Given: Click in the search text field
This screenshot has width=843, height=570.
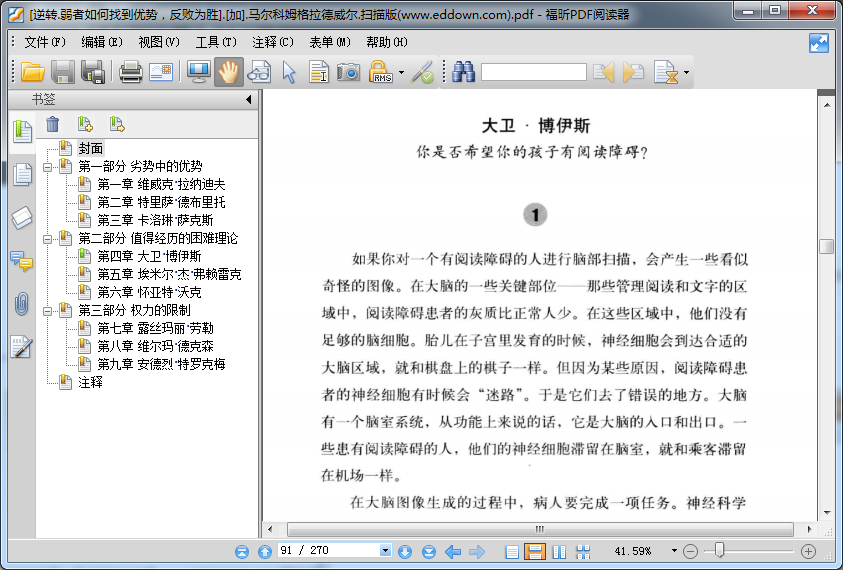Looking at the screenshot, I should pyautogui.click(x=533, y=72).
